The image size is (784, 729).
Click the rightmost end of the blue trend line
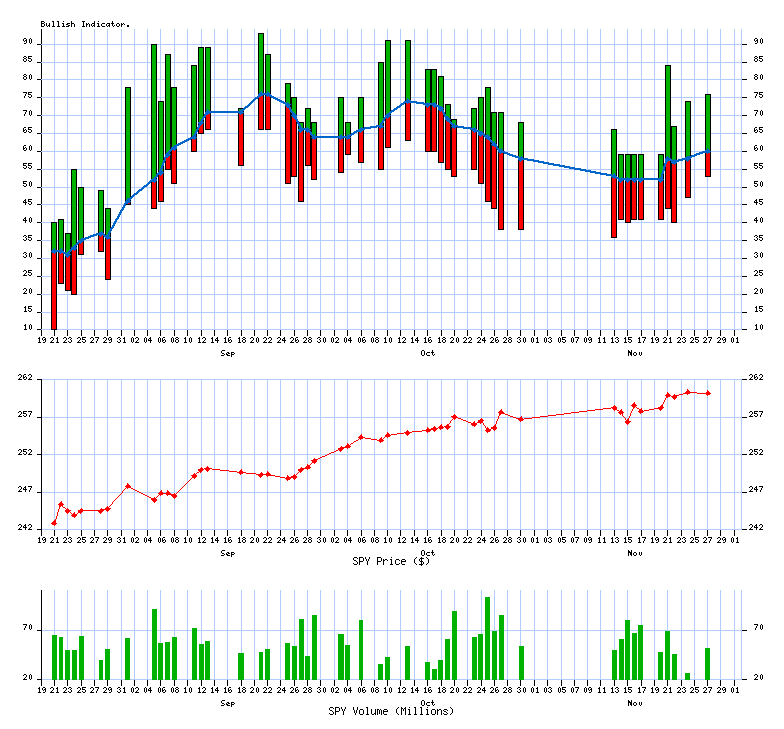[708, 151]
